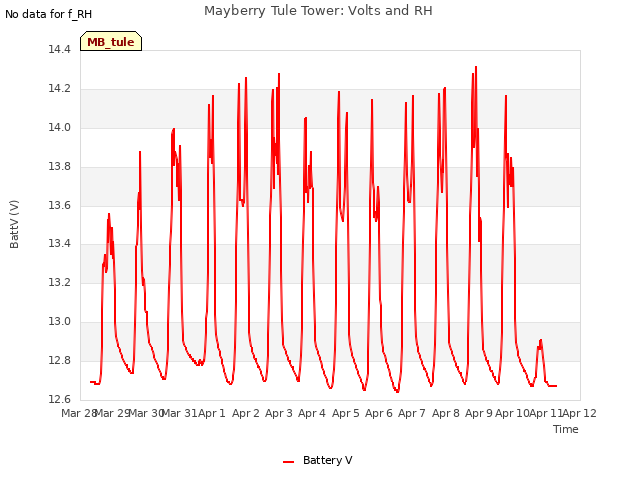Image resolution: width=640 pixels, height=480 pixels.
Task: Click the 13.2 y-axis tick label
Action: (59, 282)
